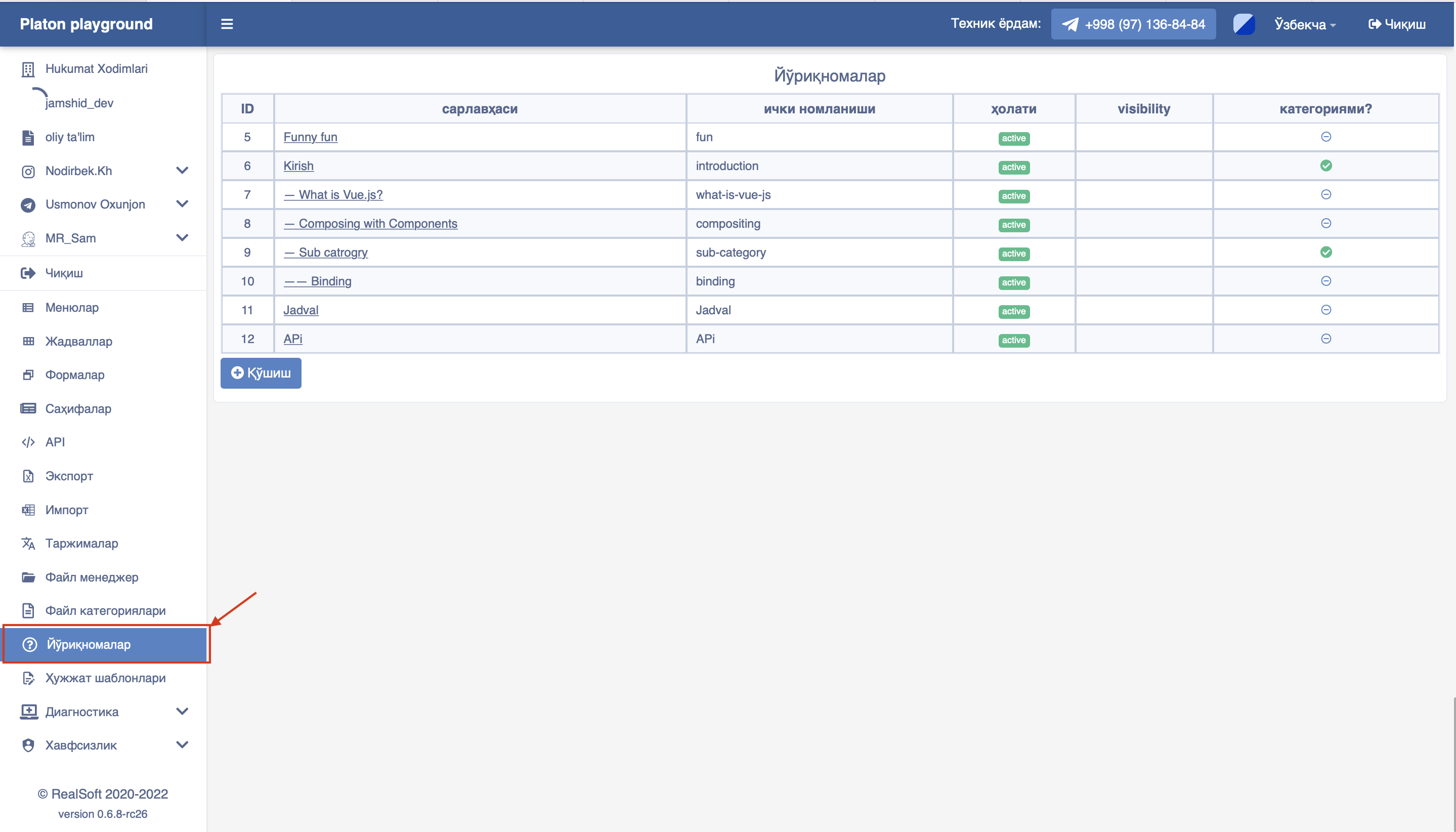Click the Hukumat Xodimlari building icon
Image resolution: width=1456 pixels, height=832 pixels.
click(x=28, y=69)
